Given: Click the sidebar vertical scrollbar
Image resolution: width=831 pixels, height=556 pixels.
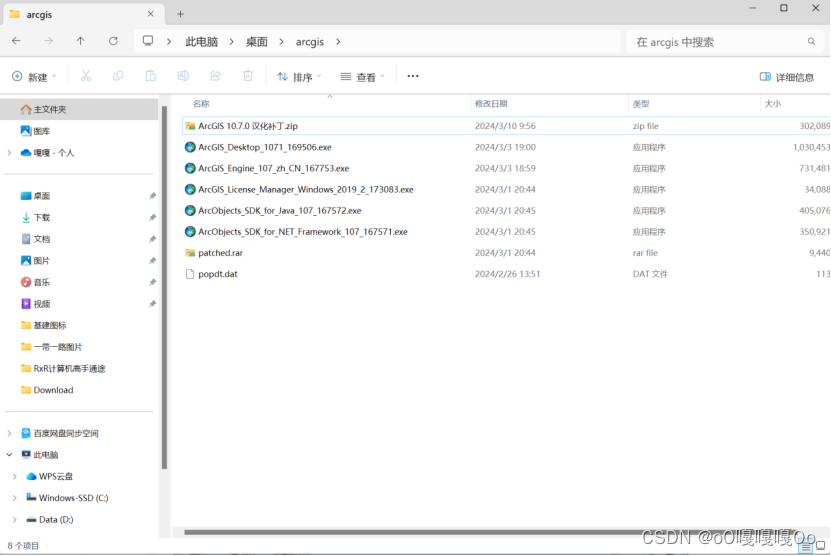Looking at the screenshot, I should tap(164, 286).
